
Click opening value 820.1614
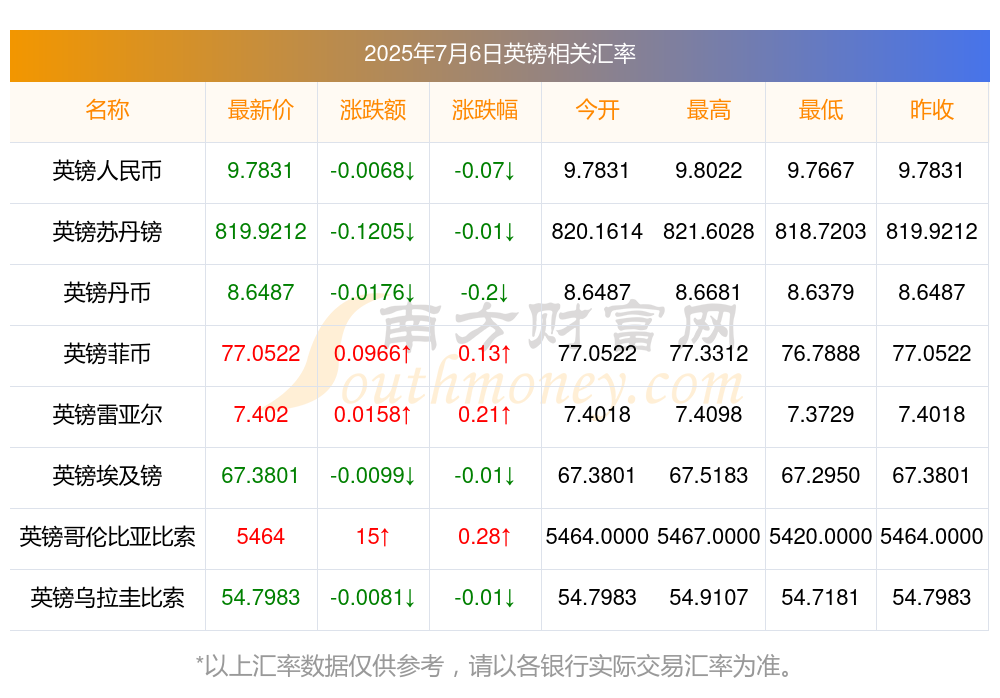(597, 232)
